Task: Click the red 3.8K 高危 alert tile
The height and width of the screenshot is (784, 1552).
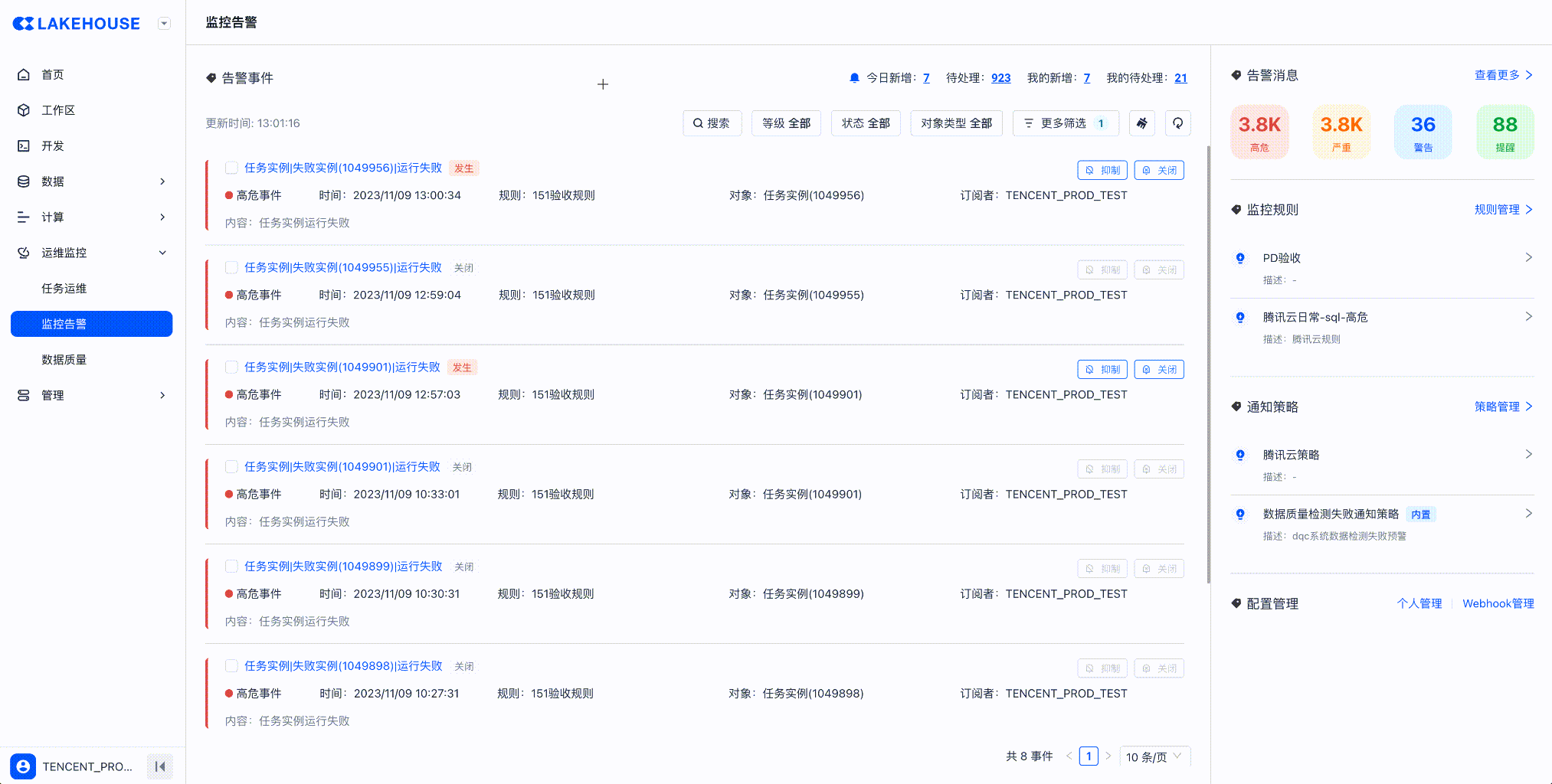Action: pyautogui.click(x=1259, y=132)
